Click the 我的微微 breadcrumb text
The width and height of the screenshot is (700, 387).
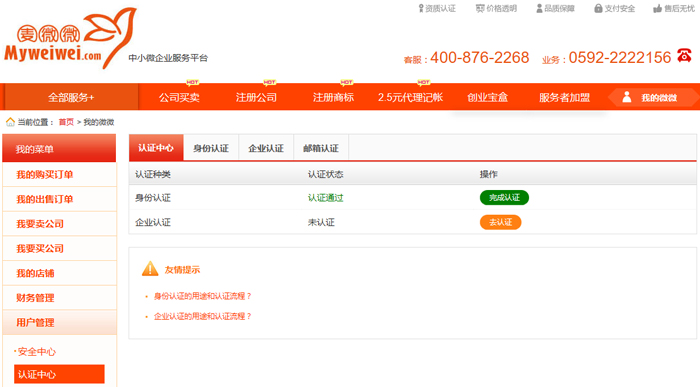(99, 122)
